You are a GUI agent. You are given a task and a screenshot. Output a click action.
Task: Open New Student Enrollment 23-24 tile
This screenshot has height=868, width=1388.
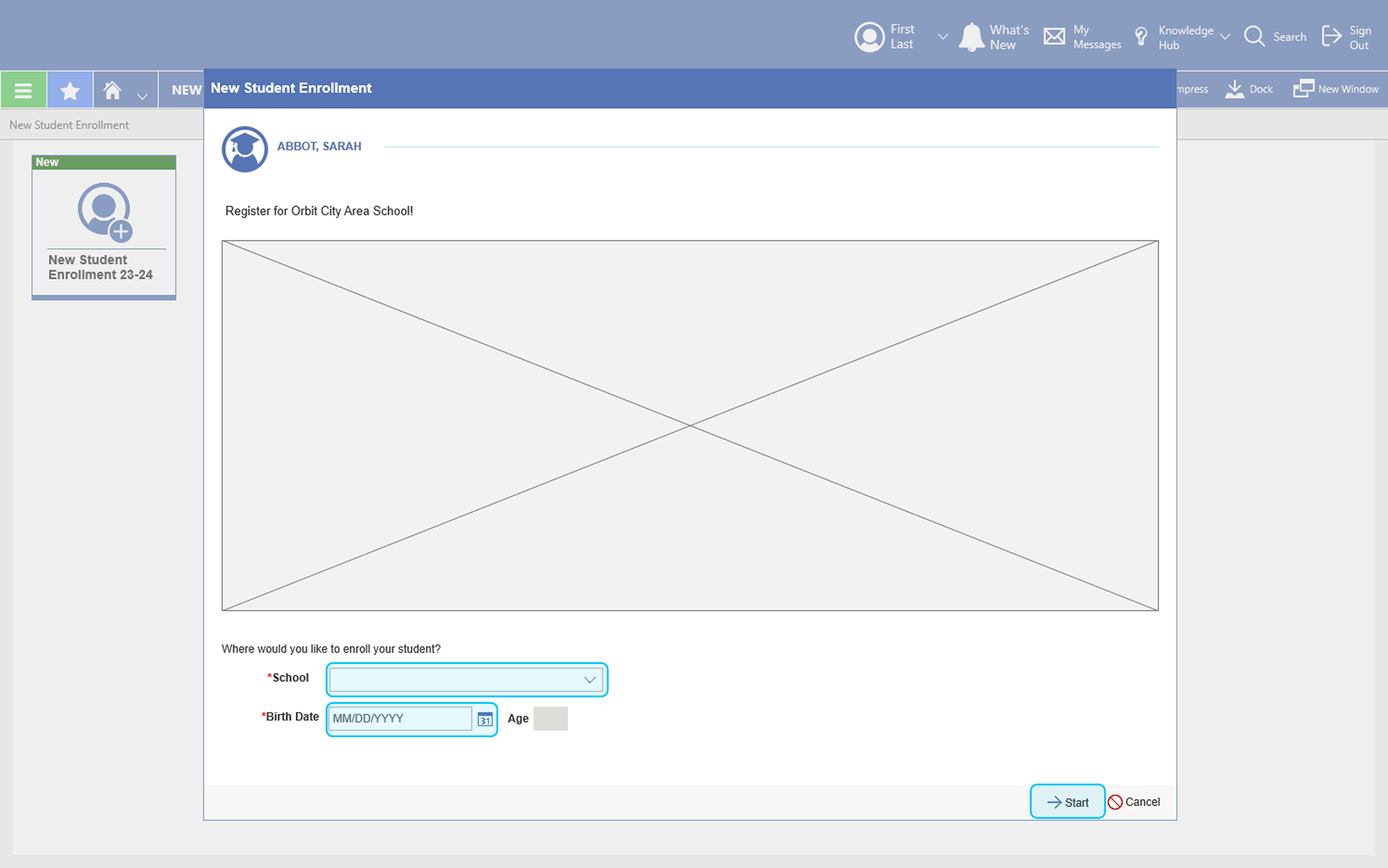click(104, 227)
